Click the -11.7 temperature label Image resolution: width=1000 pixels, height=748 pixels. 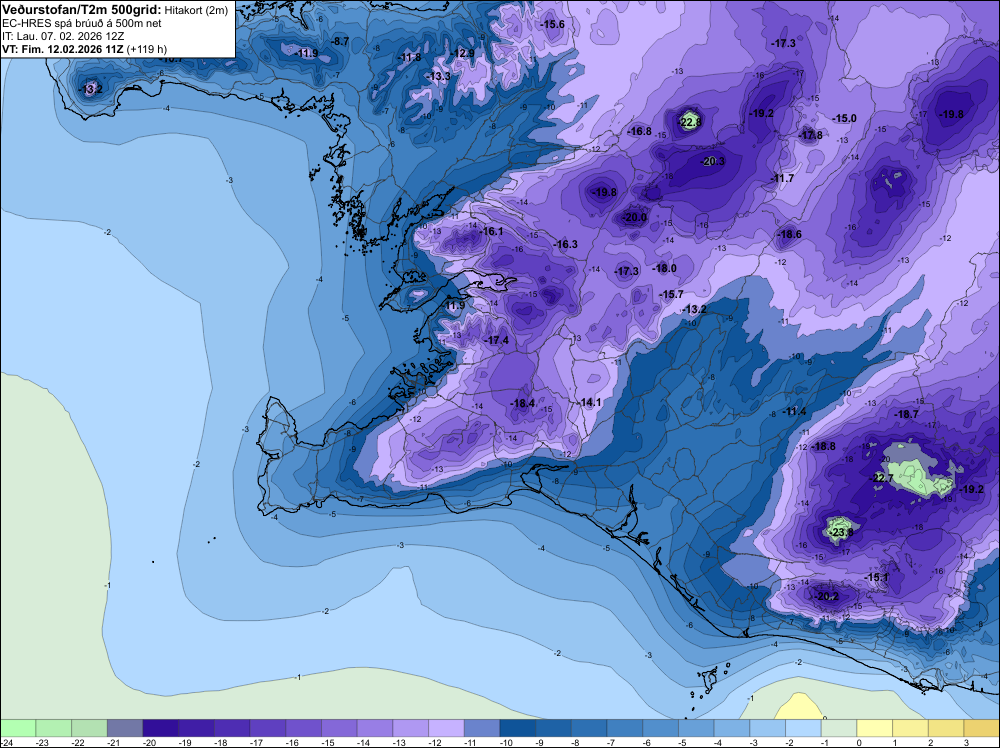click(x=783, y=178)
